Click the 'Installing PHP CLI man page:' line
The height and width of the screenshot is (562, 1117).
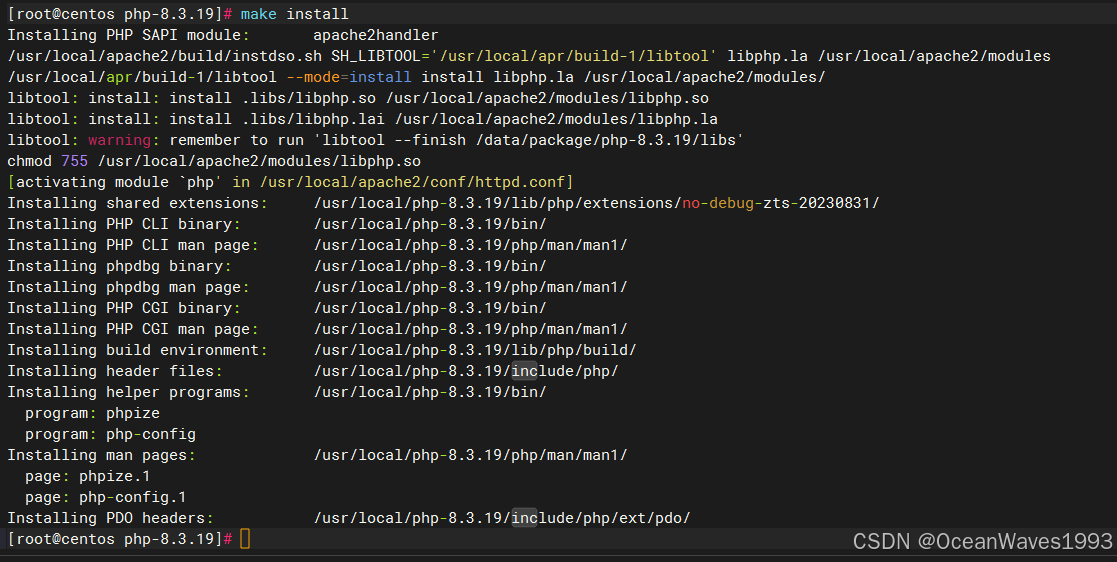coord(317,245)
